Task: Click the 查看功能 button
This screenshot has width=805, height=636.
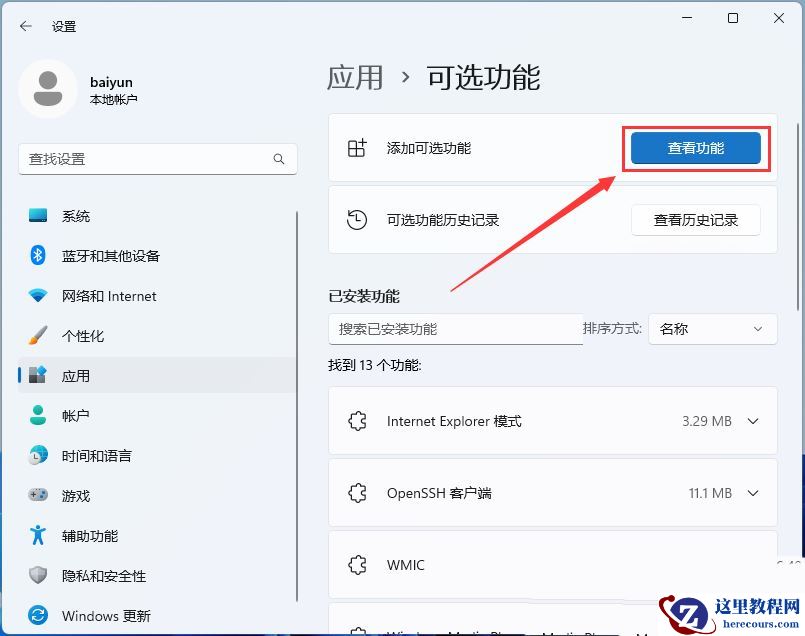Action: (x=695, y=146)
